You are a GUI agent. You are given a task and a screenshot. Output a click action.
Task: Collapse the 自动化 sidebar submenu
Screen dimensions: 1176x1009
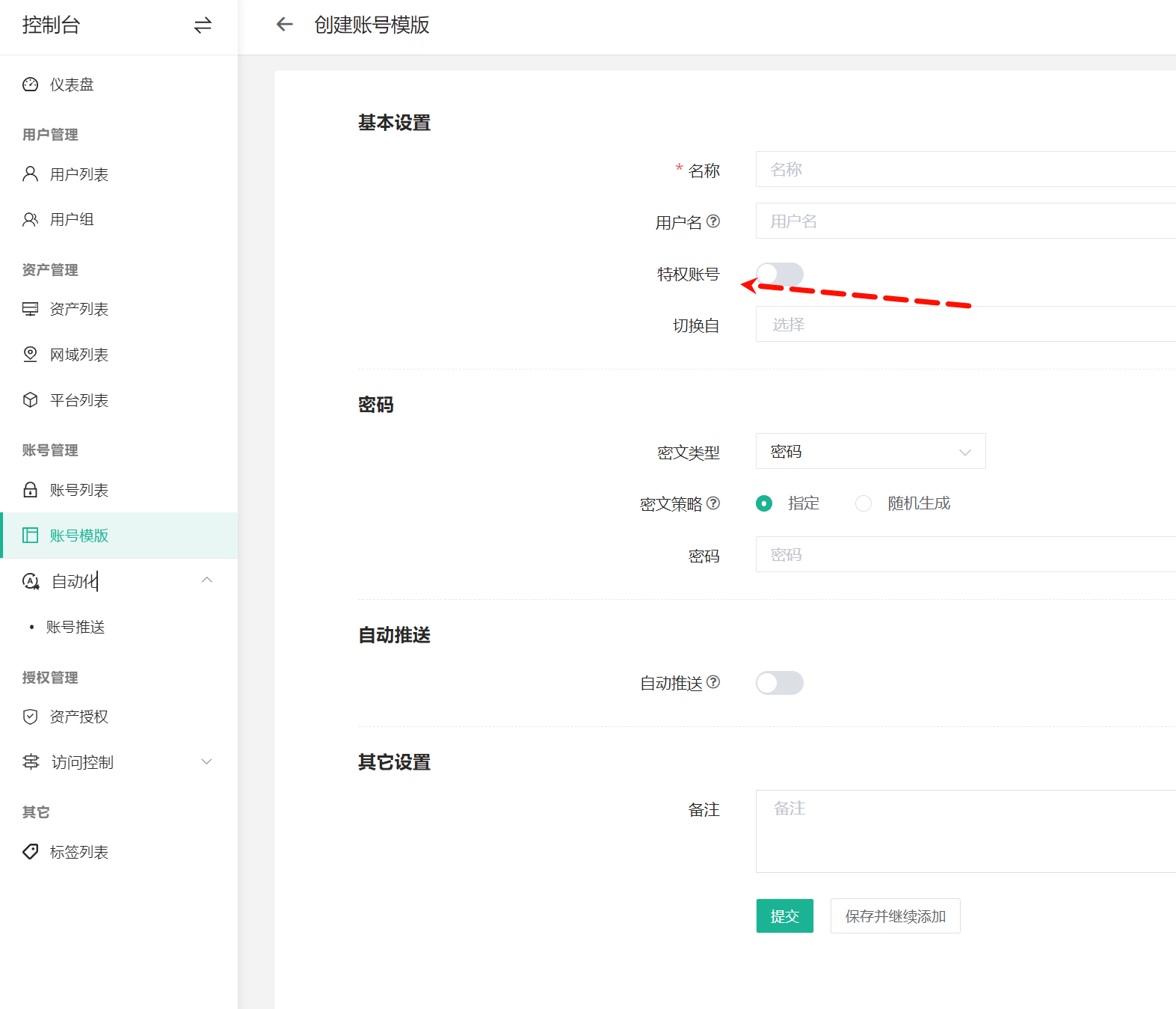pos(207,580)
